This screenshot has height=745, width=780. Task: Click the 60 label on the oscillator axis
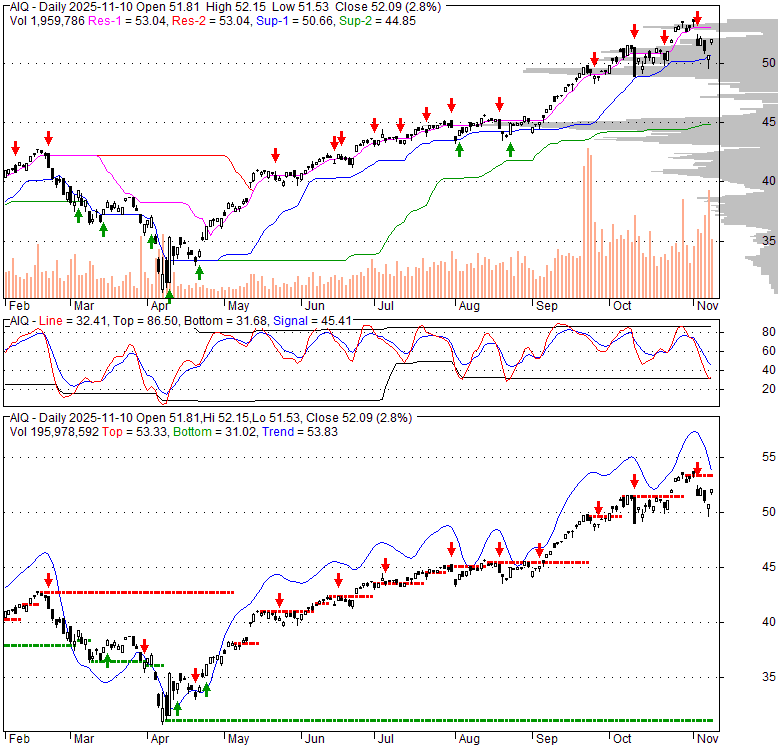coord(769,351)
